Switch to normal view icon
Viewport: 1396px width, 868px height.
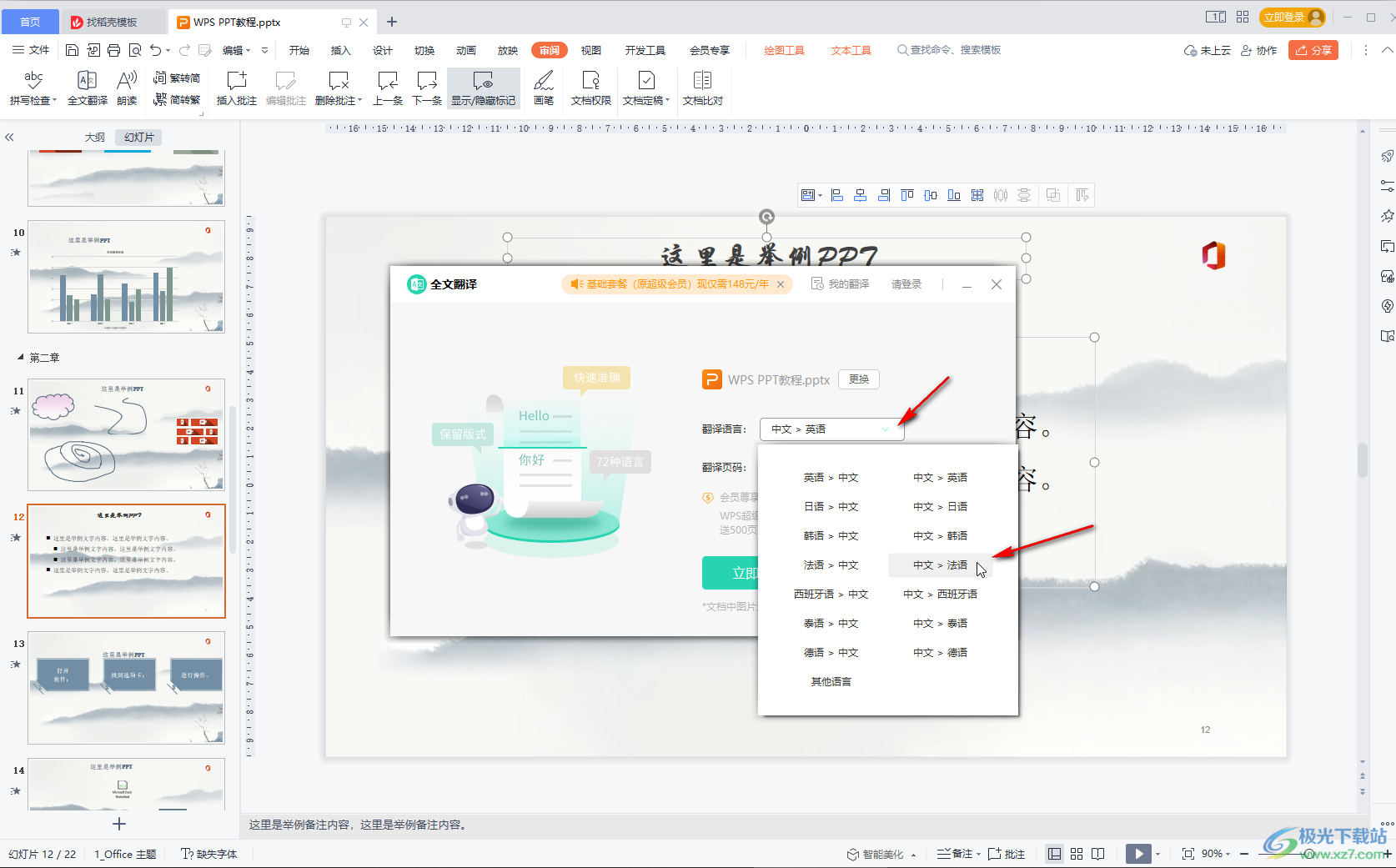pyautogui.click(x=1055, y=854)
